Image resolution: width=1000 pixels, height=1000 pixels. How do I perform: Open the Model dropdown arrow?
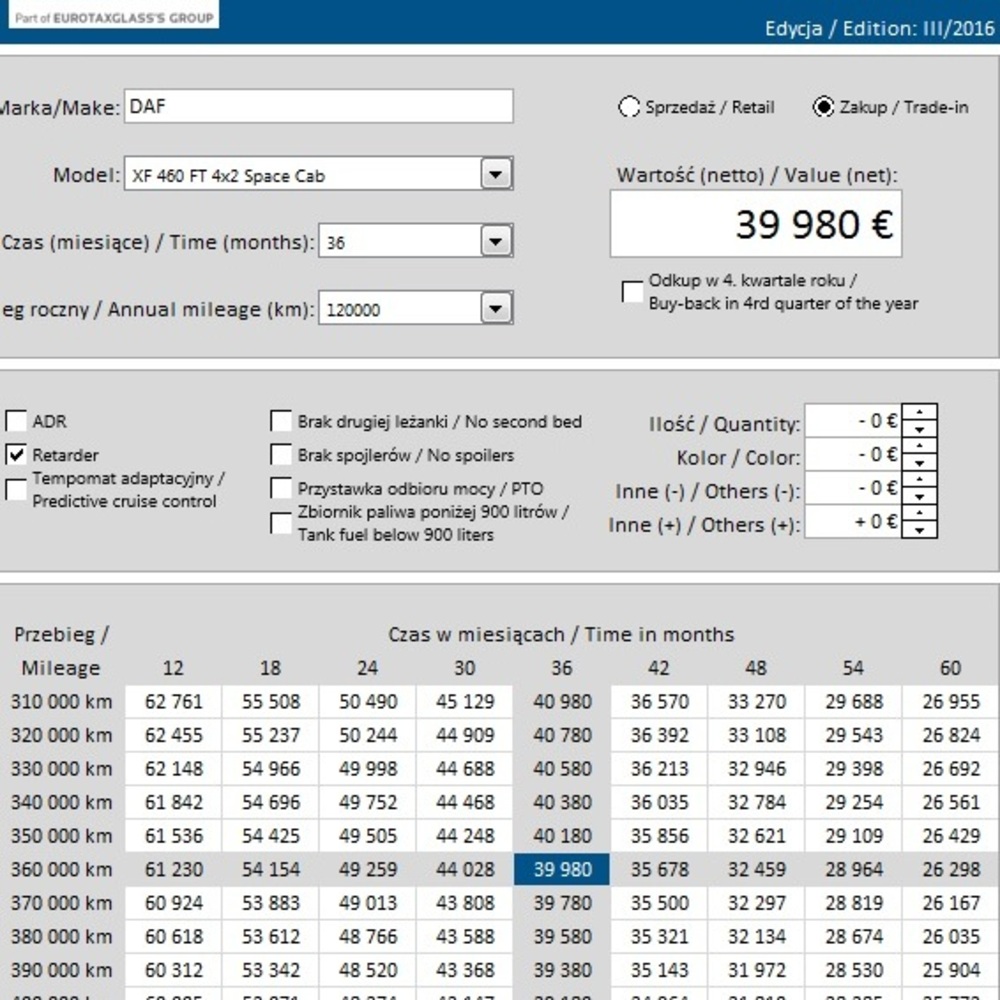click(496, 173)
